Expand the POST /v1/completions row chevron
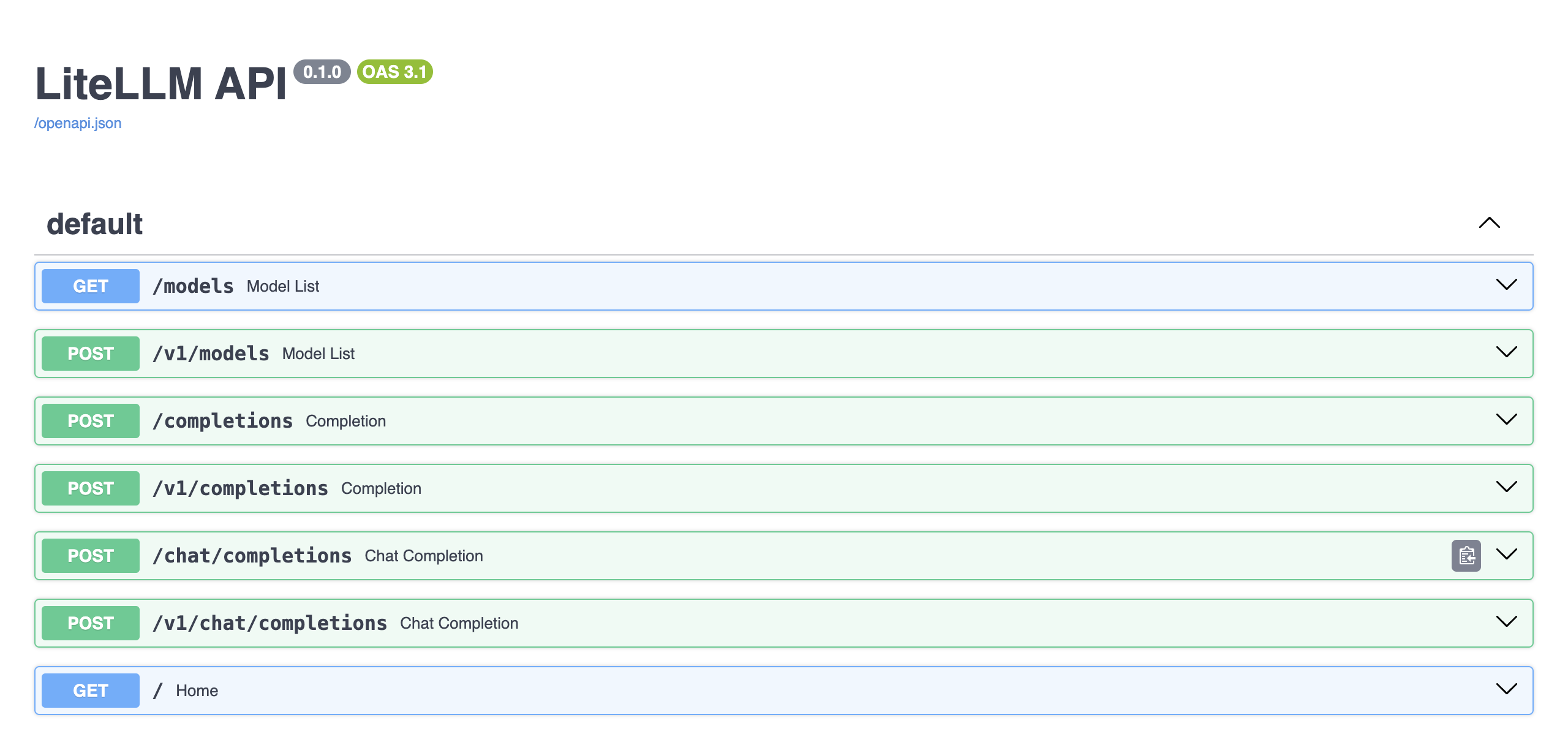 pyautogui.click(x=1506, y=487)
